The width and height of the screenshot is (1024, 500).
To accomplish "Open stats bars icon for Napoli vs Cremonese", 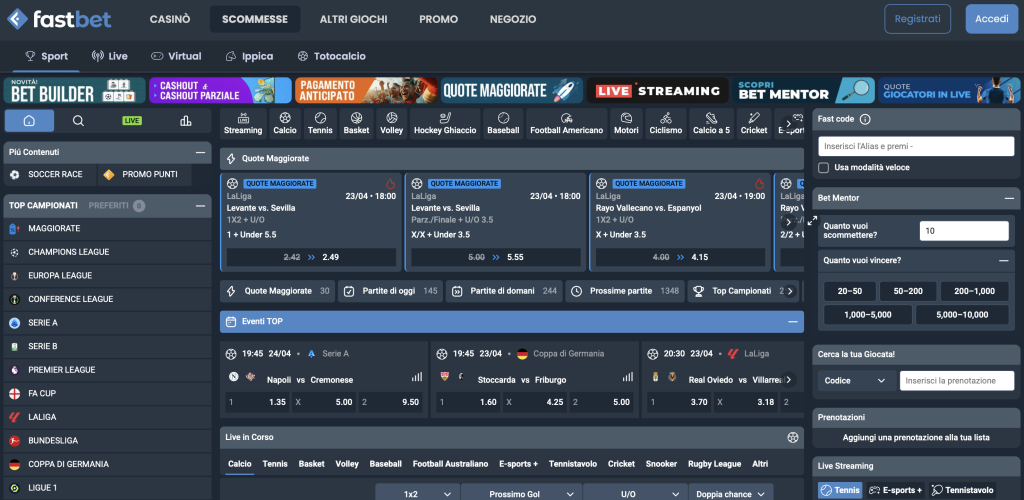I will click(x=417, y=377).
